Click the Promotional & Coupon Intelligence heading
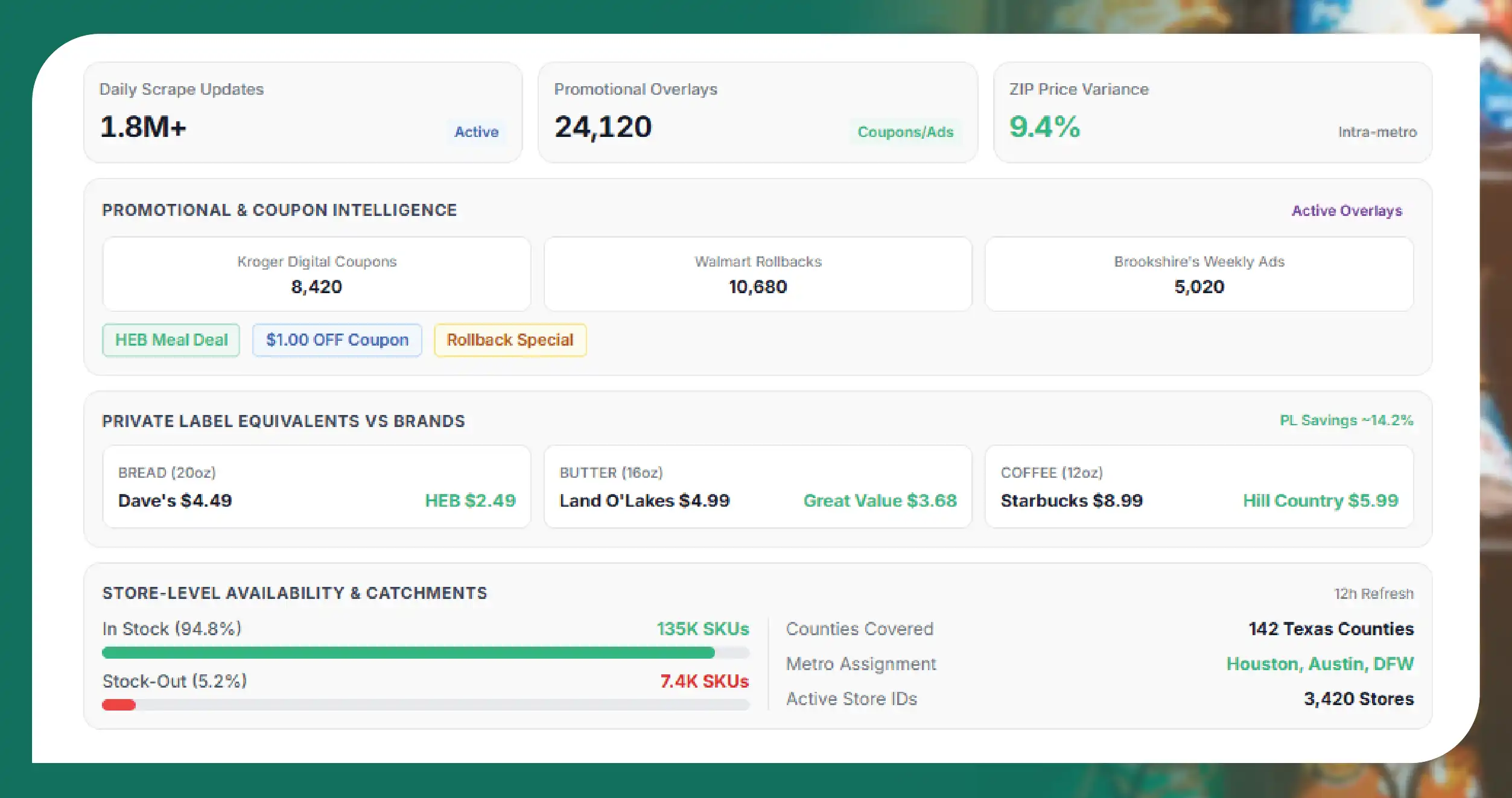This screenshot has width=1512, height=798. click(279, 211)
